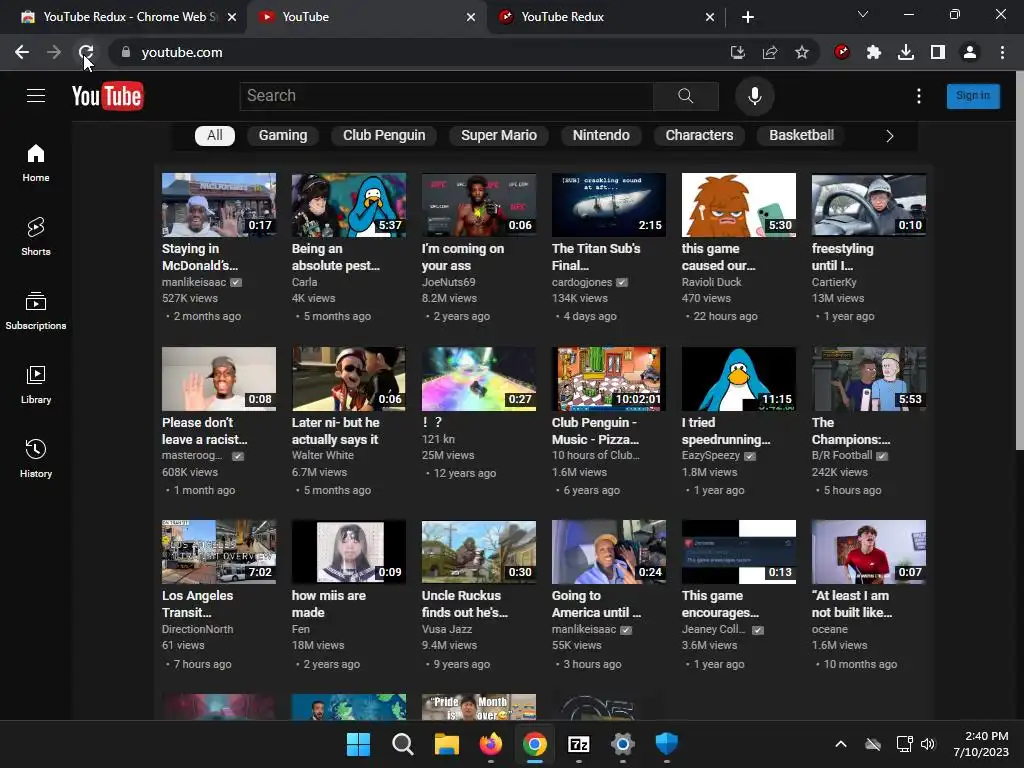
Task: Open a new browser tab
Action: [x=748, y=17]
